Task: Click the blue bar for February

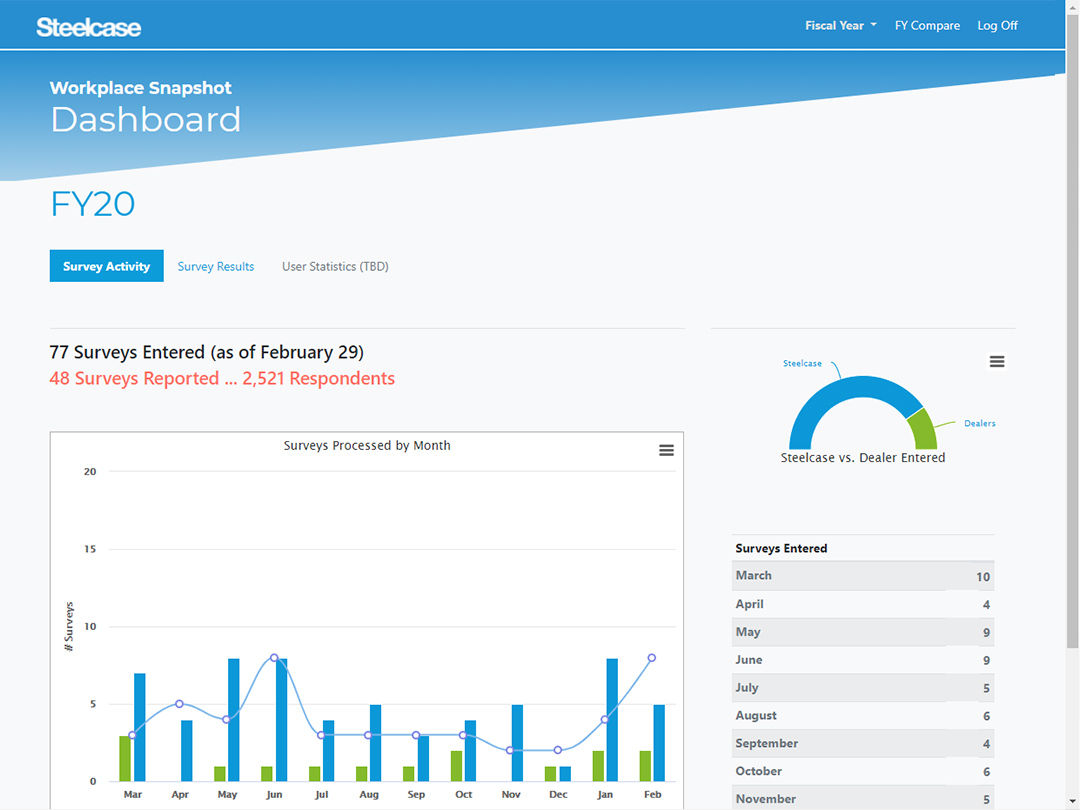Action: pos(659,742)
